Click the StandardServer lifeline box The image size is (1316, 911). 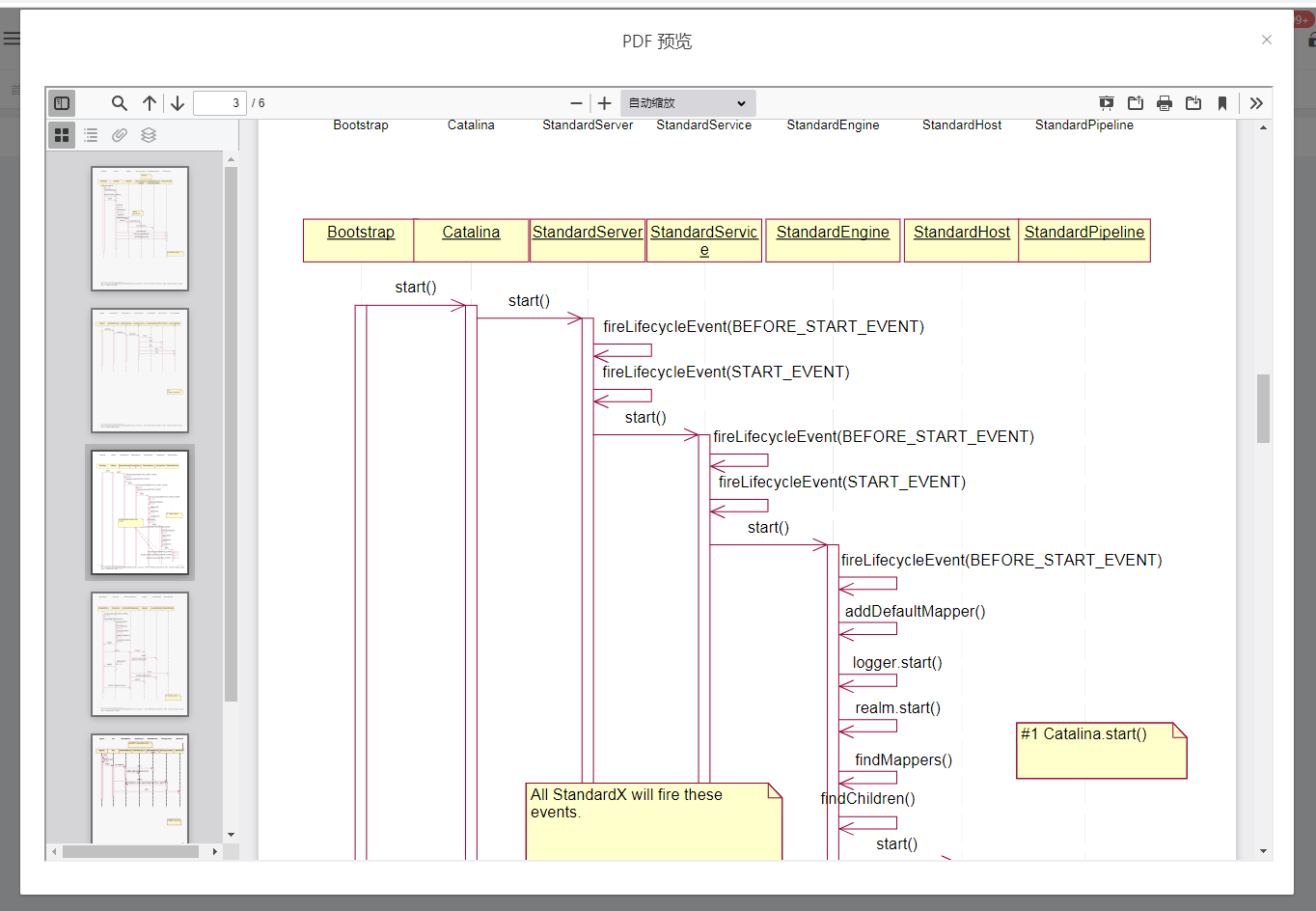pos(588,240)
